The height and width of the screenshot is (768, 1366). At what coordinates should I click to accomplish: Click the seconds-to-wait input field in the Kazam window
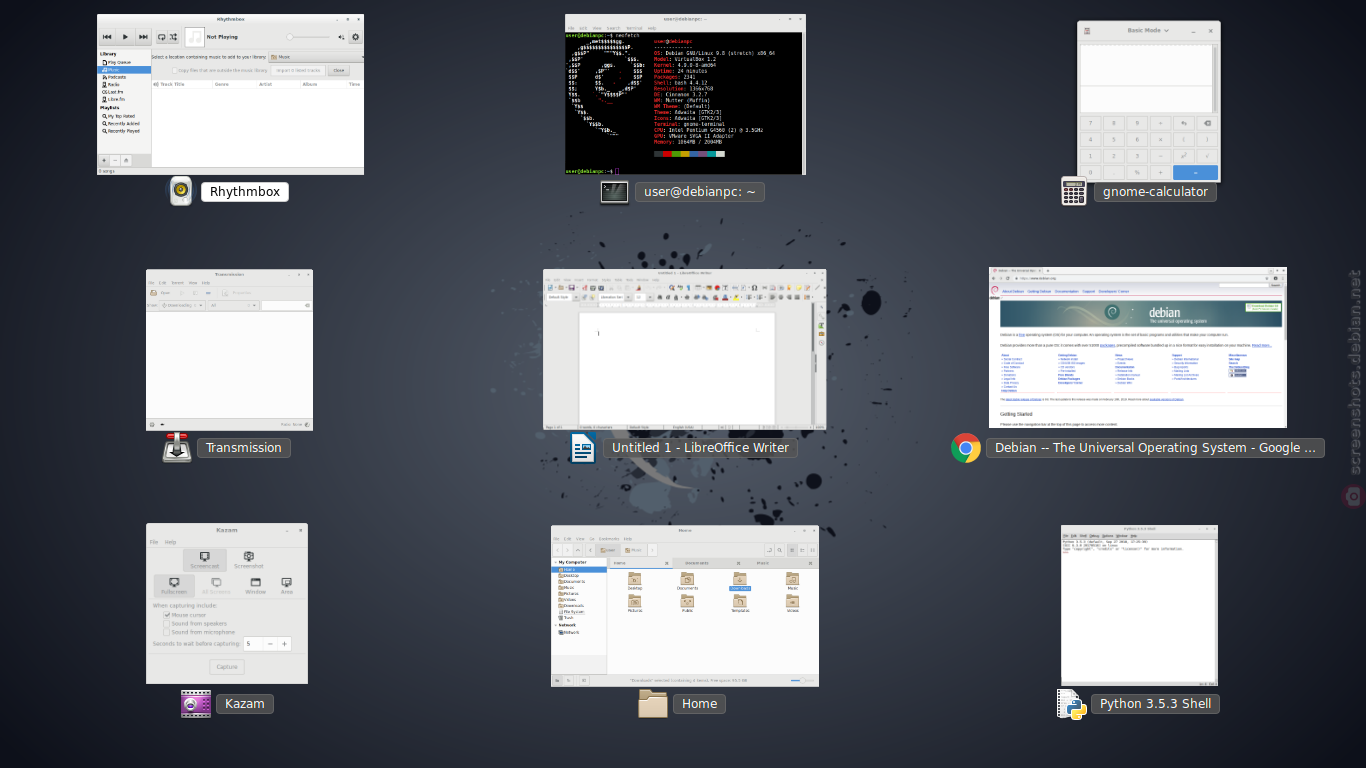pyautogui.click(x=253, y=644)
